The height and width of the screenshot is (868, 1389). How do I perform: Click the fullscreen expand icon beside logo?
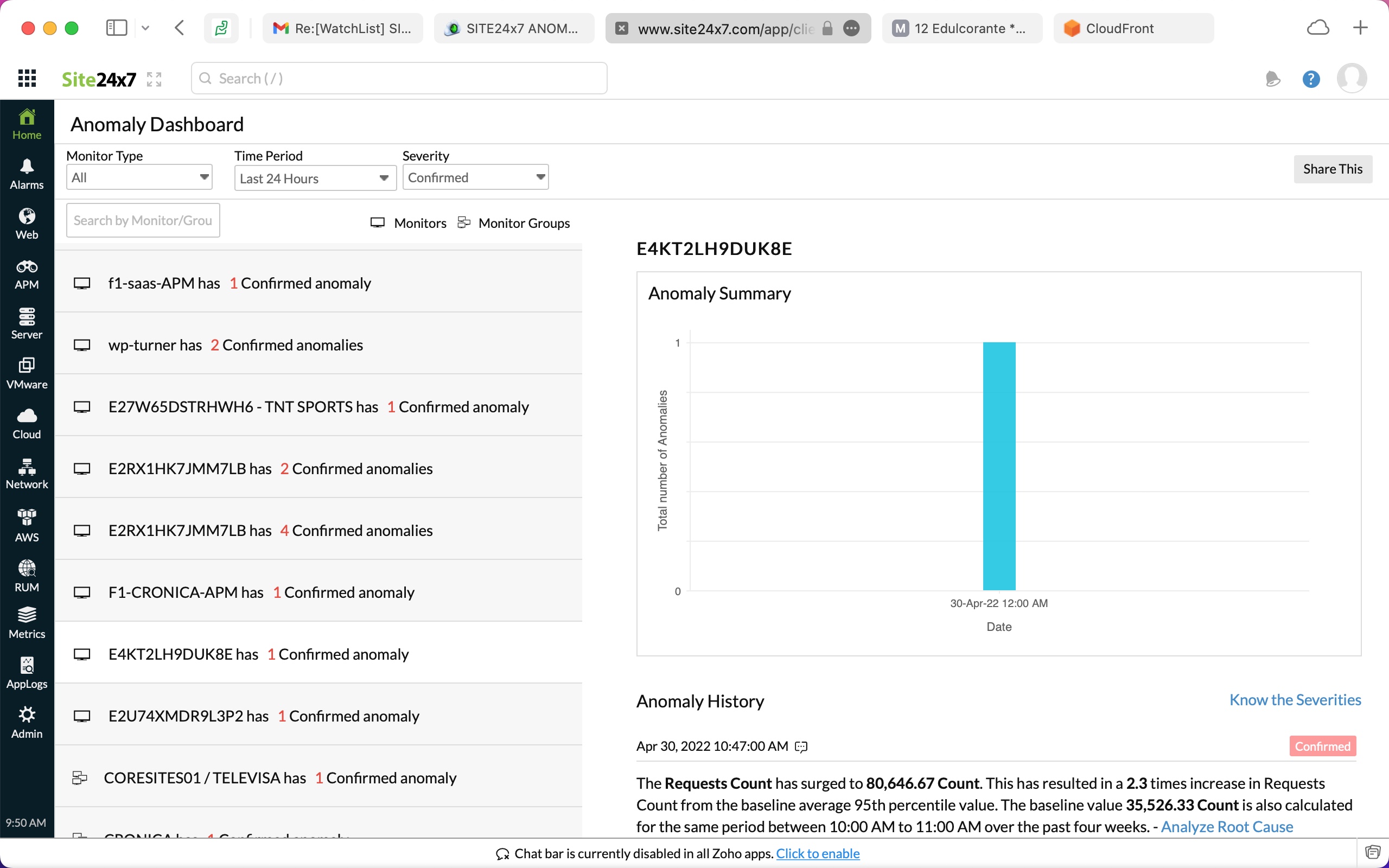pos(154,79)
